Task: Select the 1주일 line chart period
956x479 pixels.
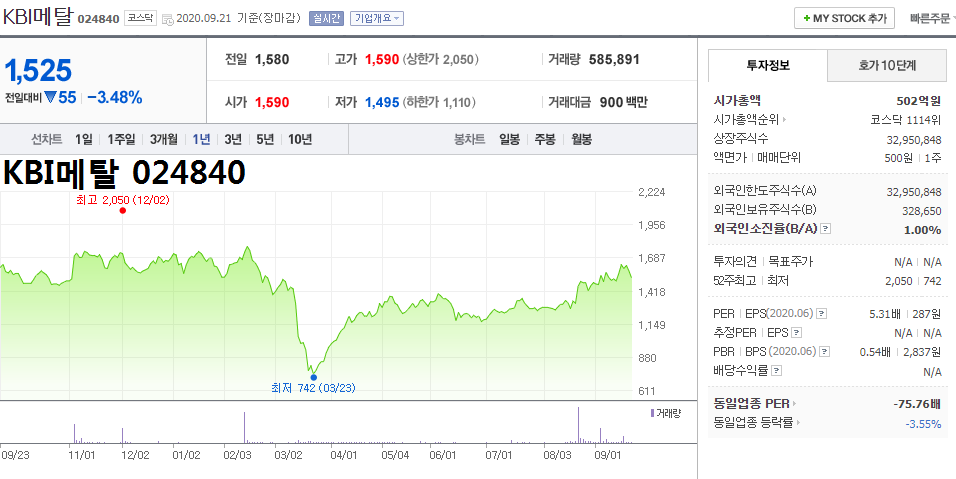Action: pos(121,140)
